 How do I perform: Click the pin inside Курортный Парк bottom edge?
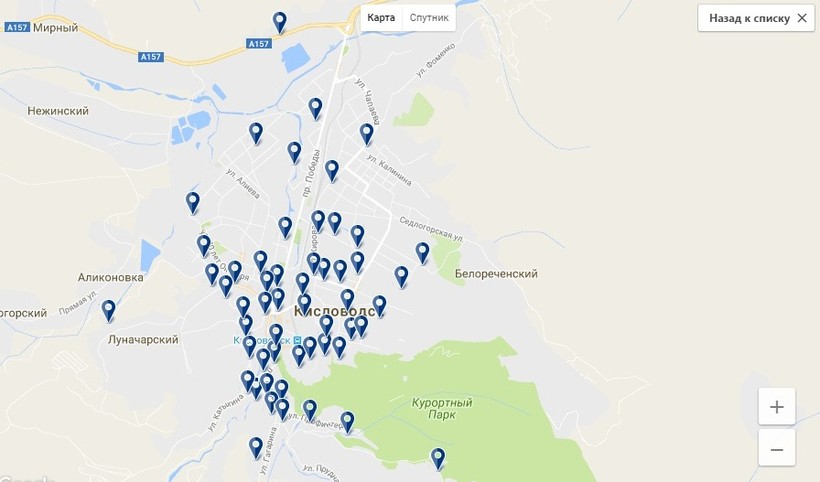438,458
